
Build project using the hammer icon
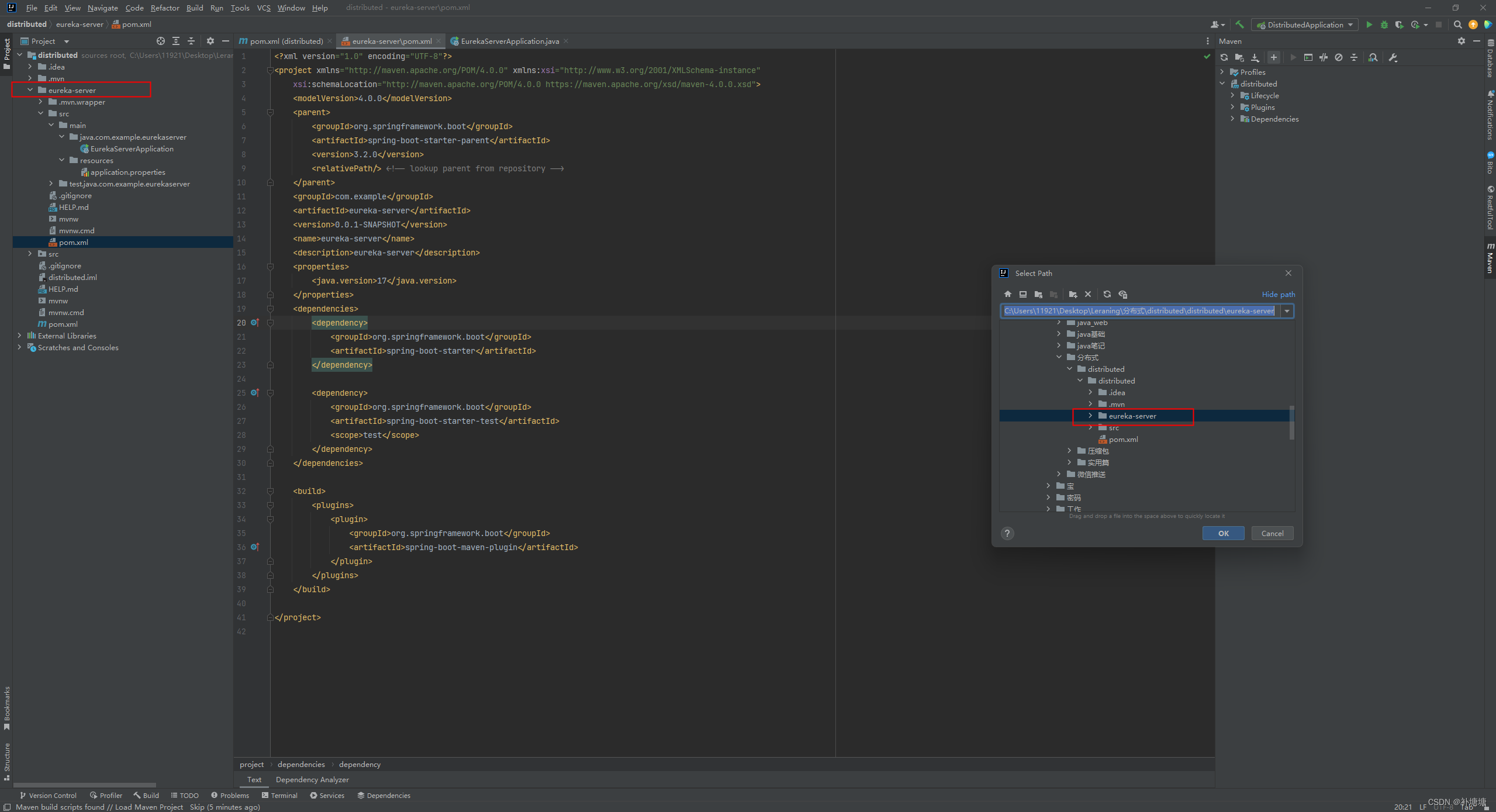(x=1239, y=25)
